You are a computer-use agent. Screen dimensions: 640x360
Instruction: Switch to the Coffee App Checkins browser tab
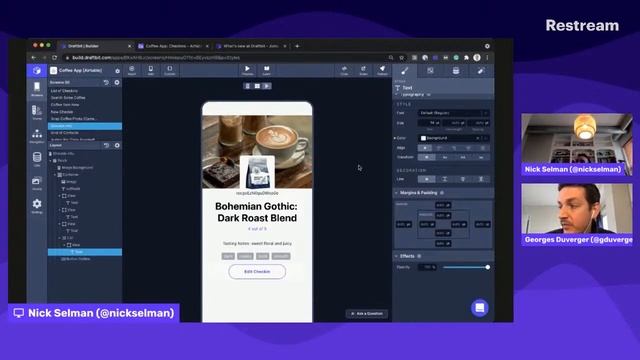173,46
